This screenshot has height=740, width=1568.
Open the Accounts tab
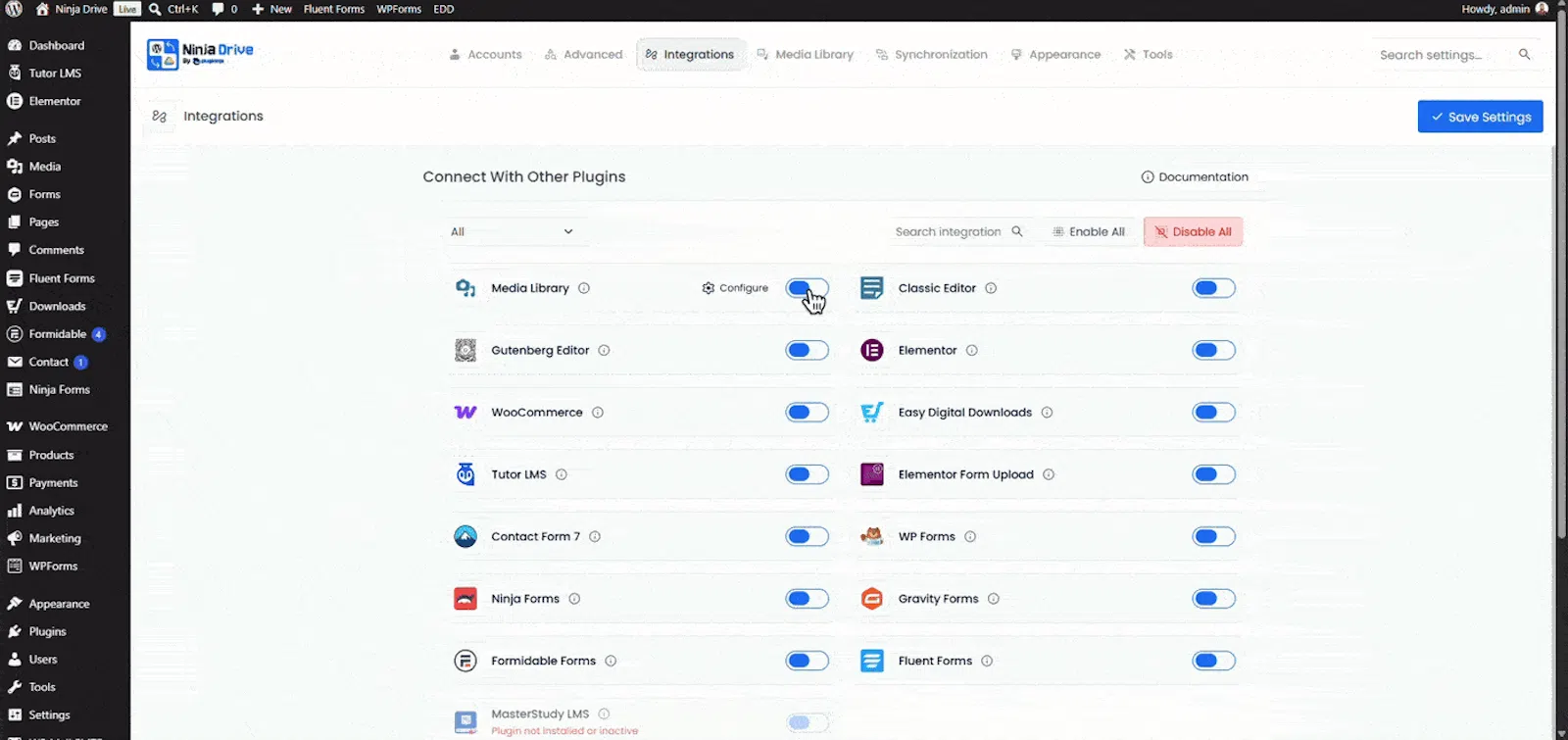click(485, 54)
